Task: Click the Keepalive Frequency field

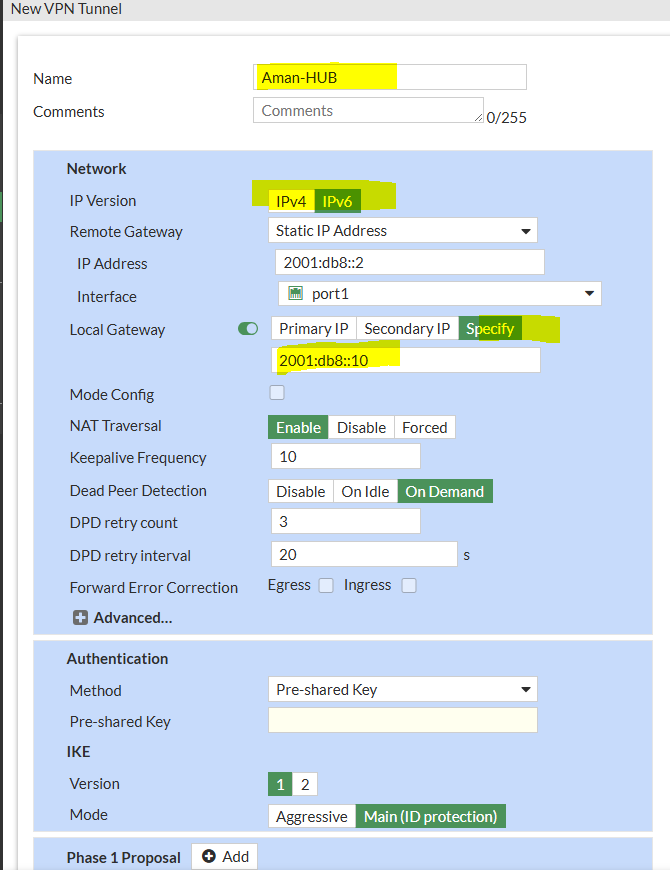Action: click(x=346, y=456)
